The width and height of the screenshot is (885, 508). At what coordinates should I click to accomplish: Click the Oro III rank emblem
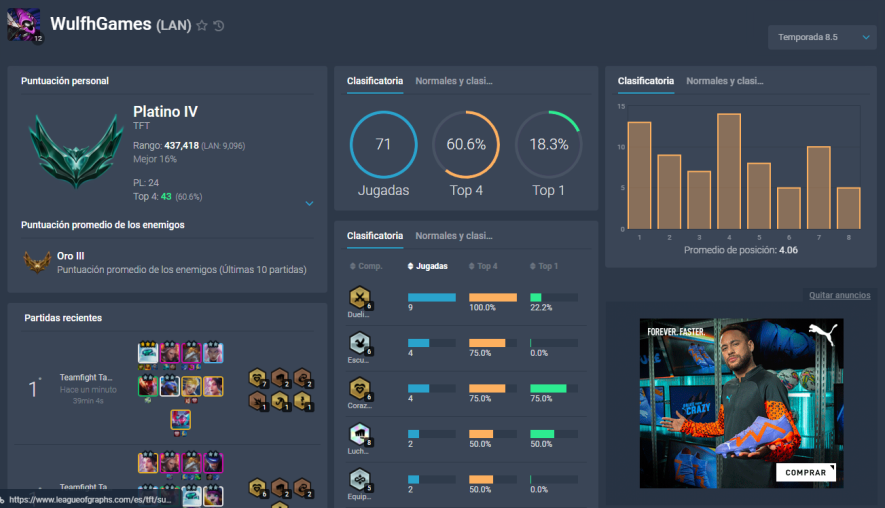pos(37,262)
